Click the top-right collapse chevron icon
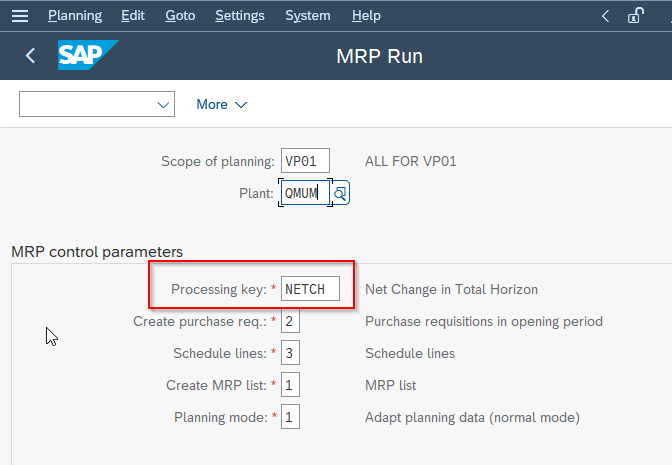Screen dimensions: 672x465 (605, 16)
